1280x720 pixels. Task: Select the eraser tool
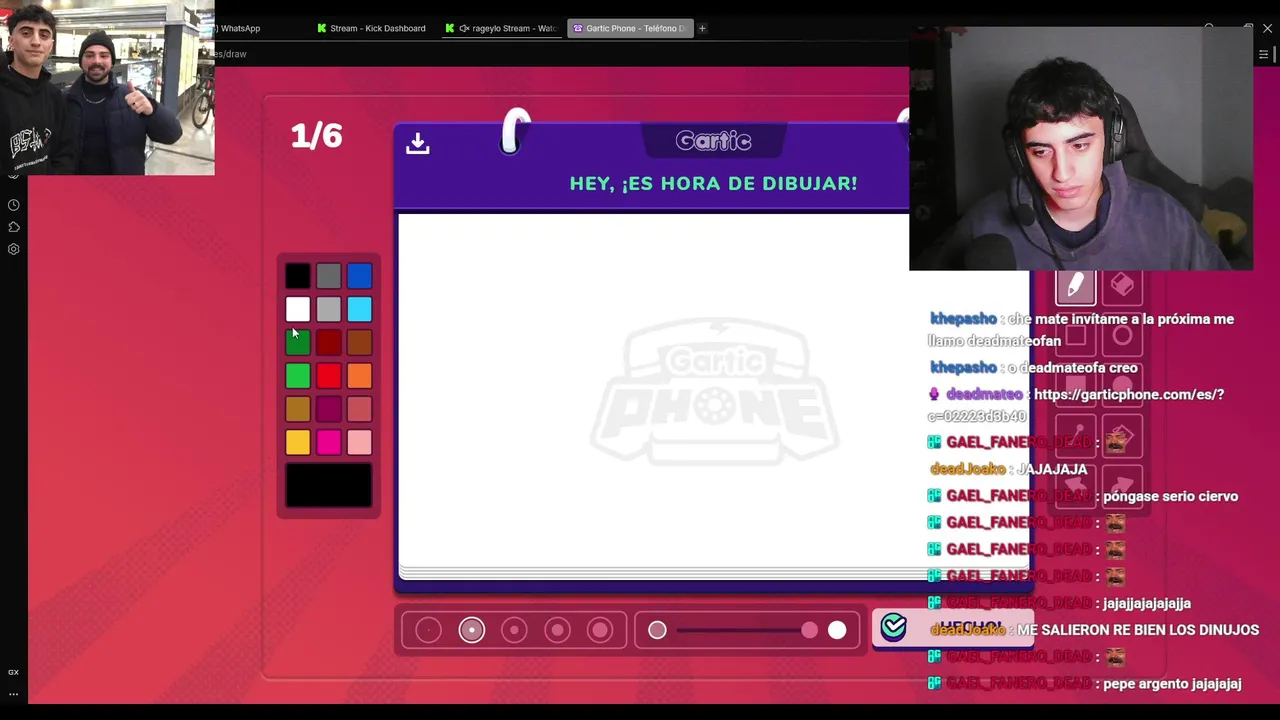click(1122, 286)
